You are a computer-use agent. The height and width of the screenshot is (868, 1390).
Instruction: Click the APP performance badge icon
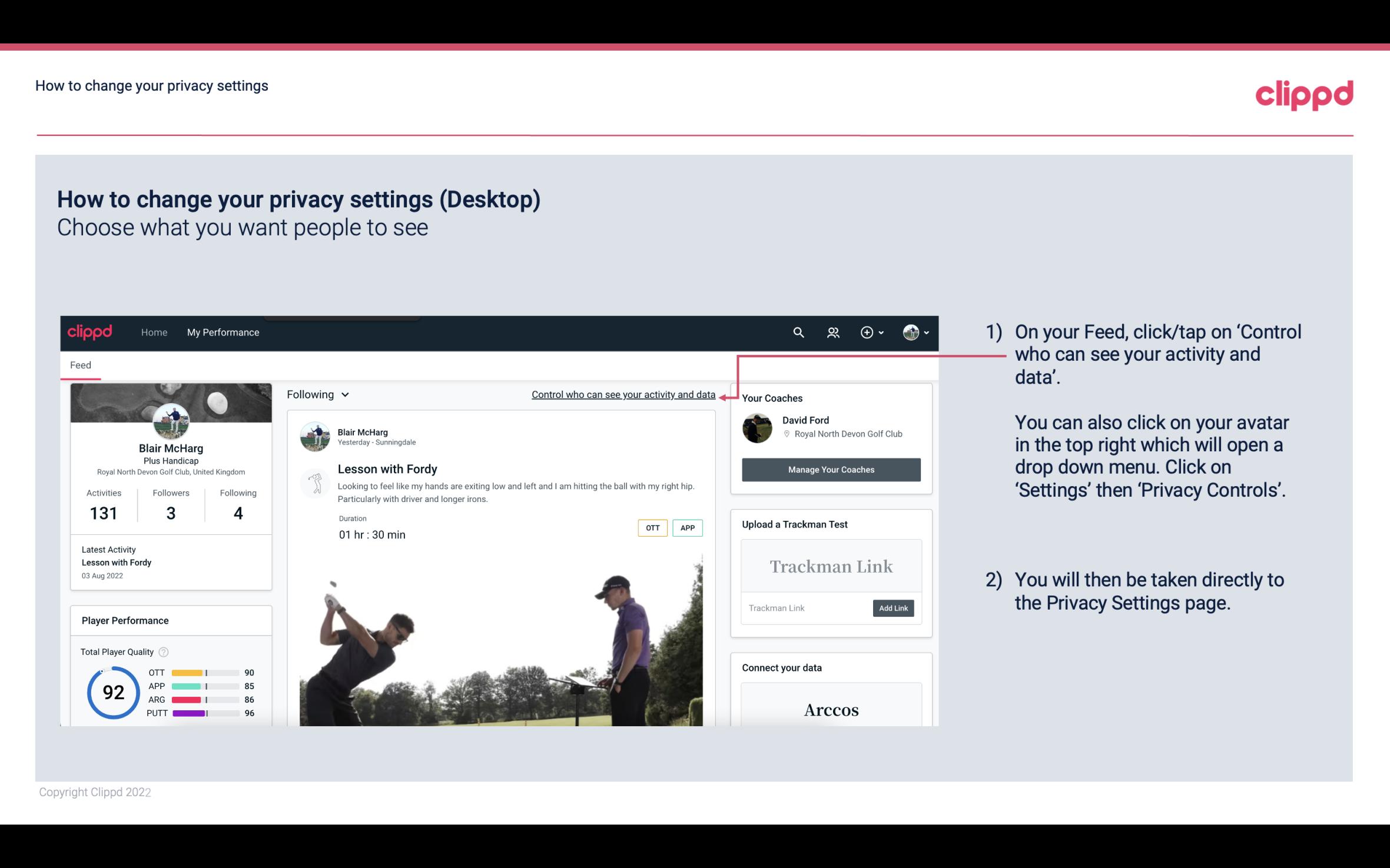[688, 528]
